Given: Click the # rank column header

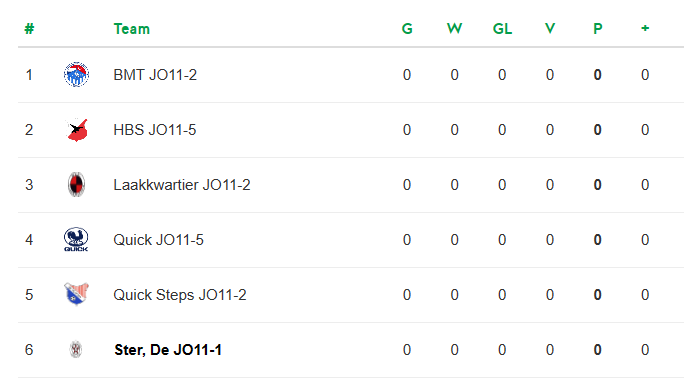Looking at the screenshot, I should [29, 29].
